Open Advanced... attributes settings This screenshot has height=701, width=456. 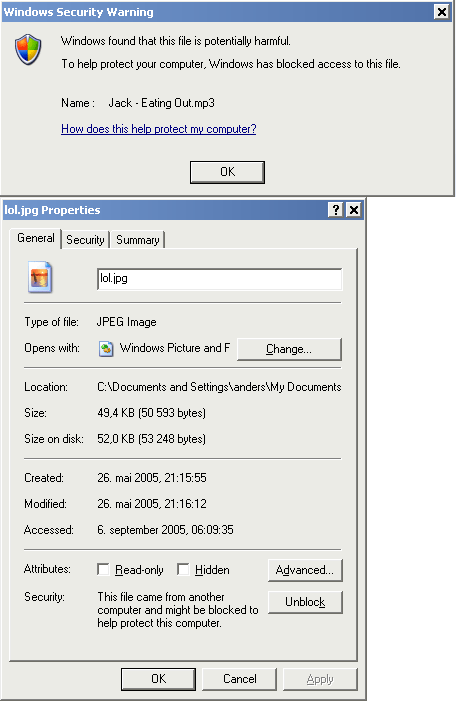click(305, 570)
